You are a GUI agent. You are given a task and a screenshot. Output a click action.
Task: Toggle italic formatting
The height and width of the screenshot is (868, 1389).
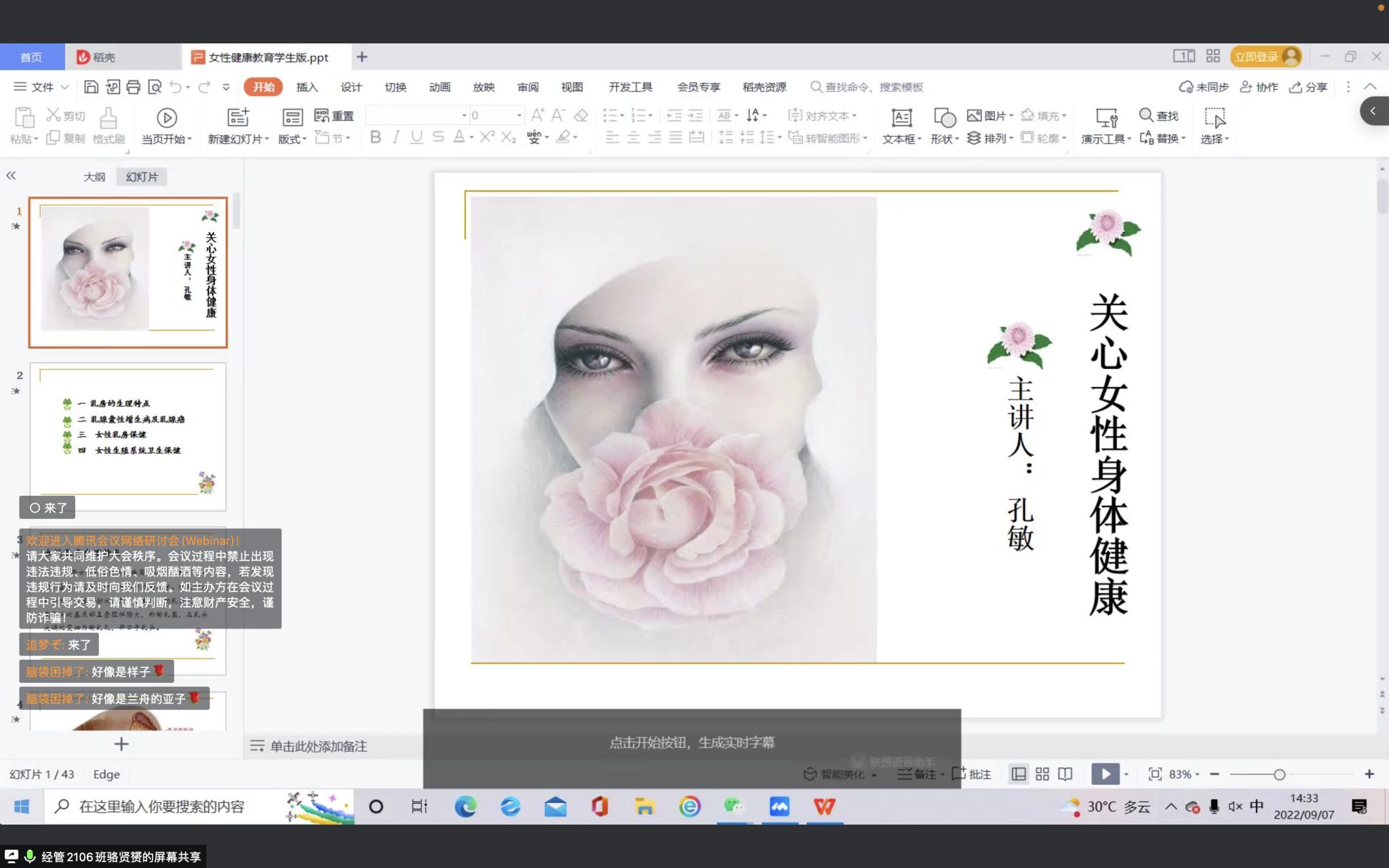click(x=396, y=138)
